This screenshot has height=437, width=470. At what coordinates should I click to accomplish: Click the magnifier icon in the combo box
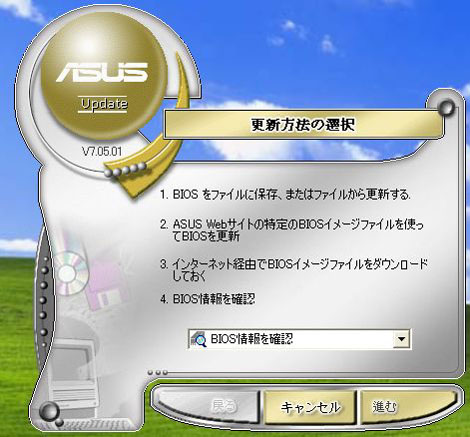coord(198,339)
